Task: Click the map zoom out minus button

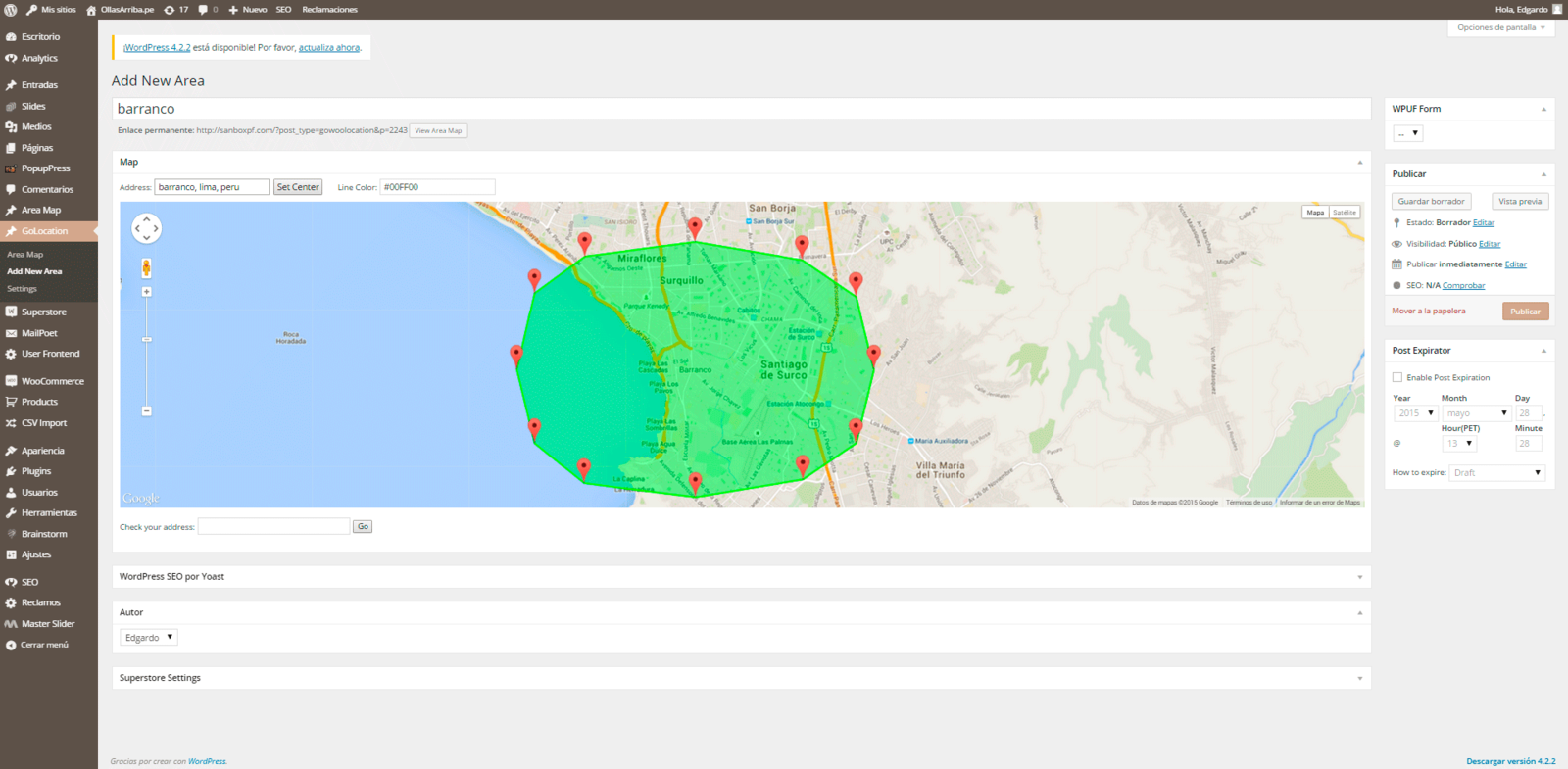Action: [146, 411]
